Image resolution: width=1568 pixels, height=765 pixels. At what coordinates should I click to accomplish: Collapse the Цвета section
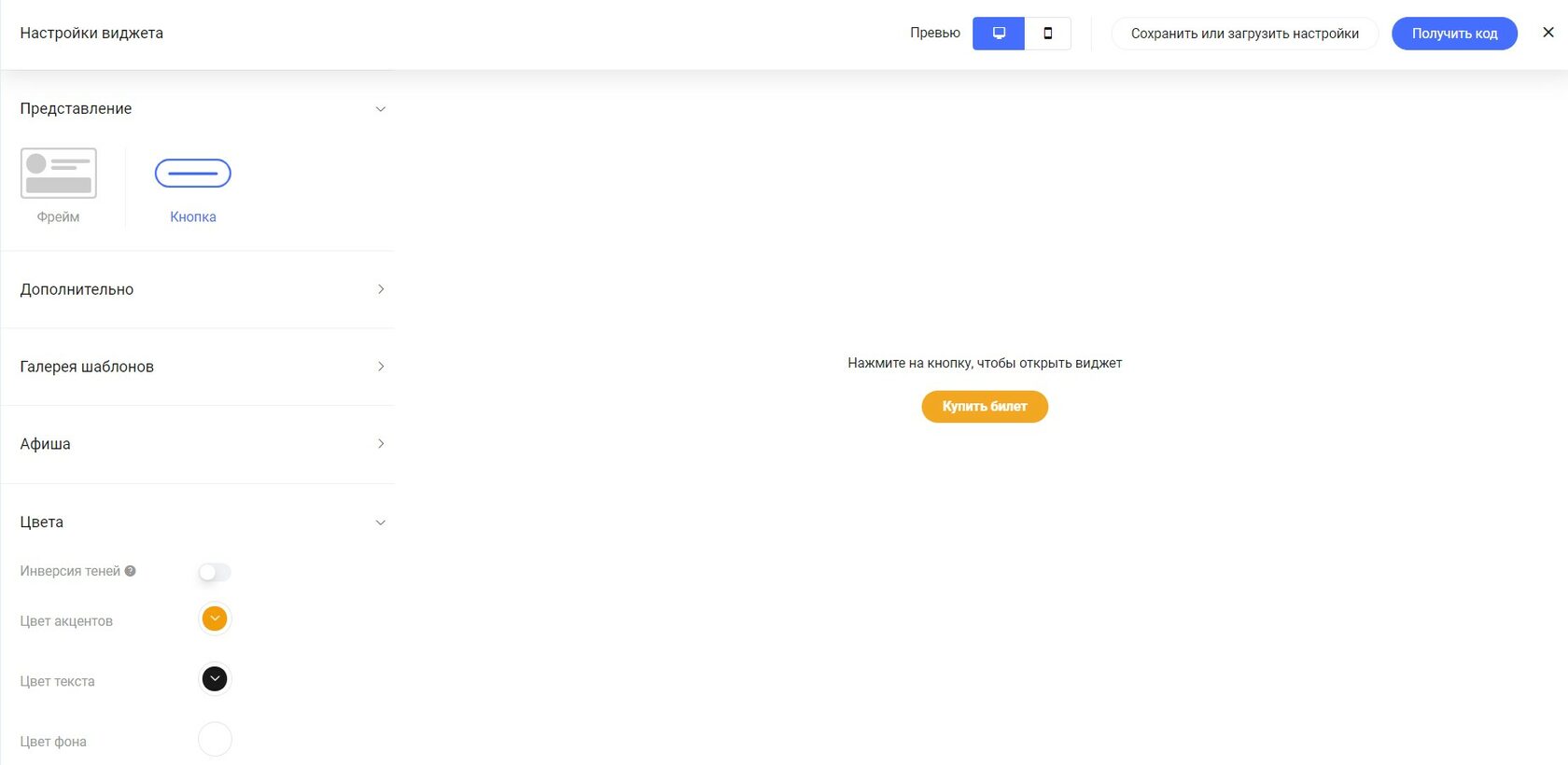pyautogui.click(x=381, y=522)
